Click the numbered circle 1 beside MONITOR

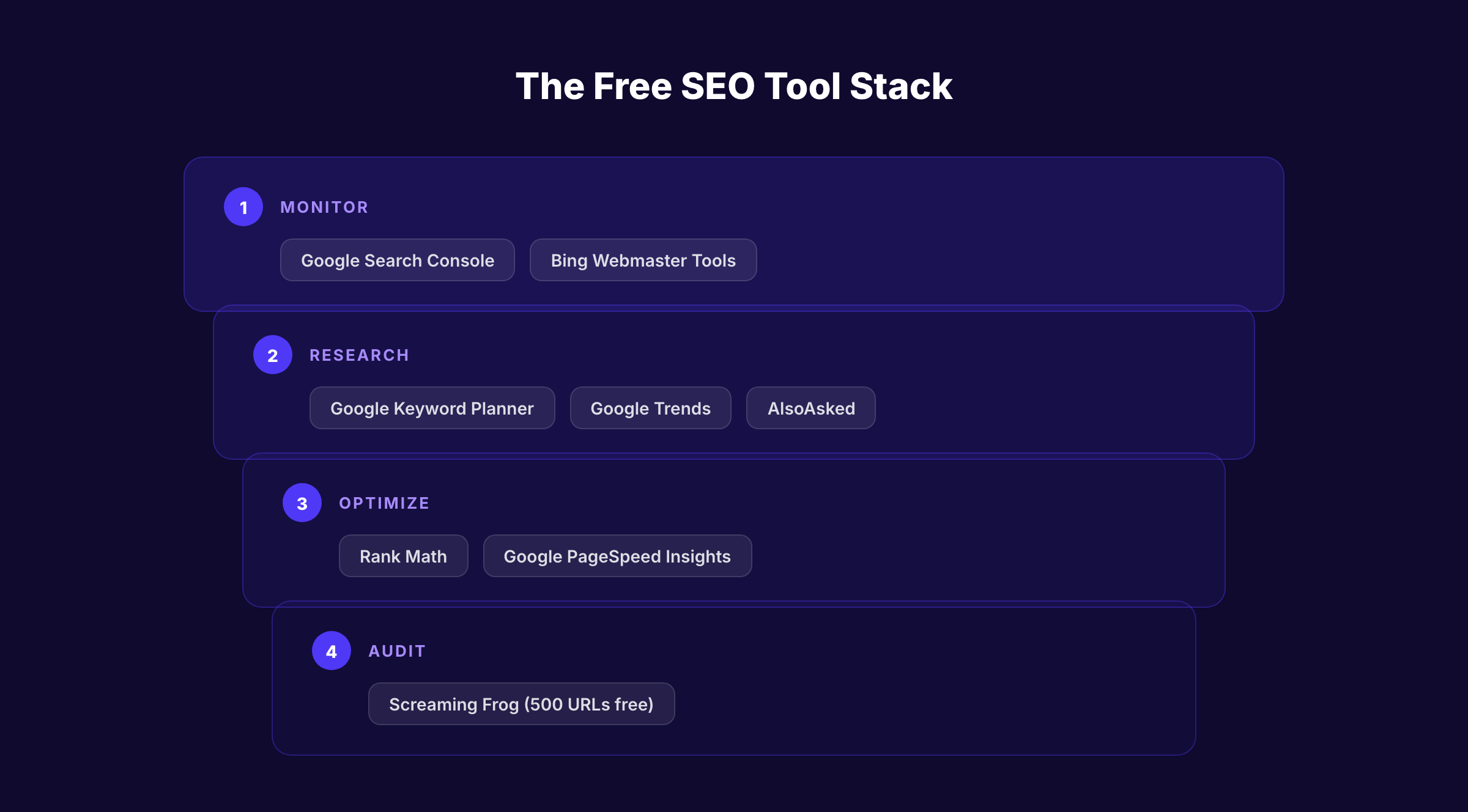pos(243,207)
